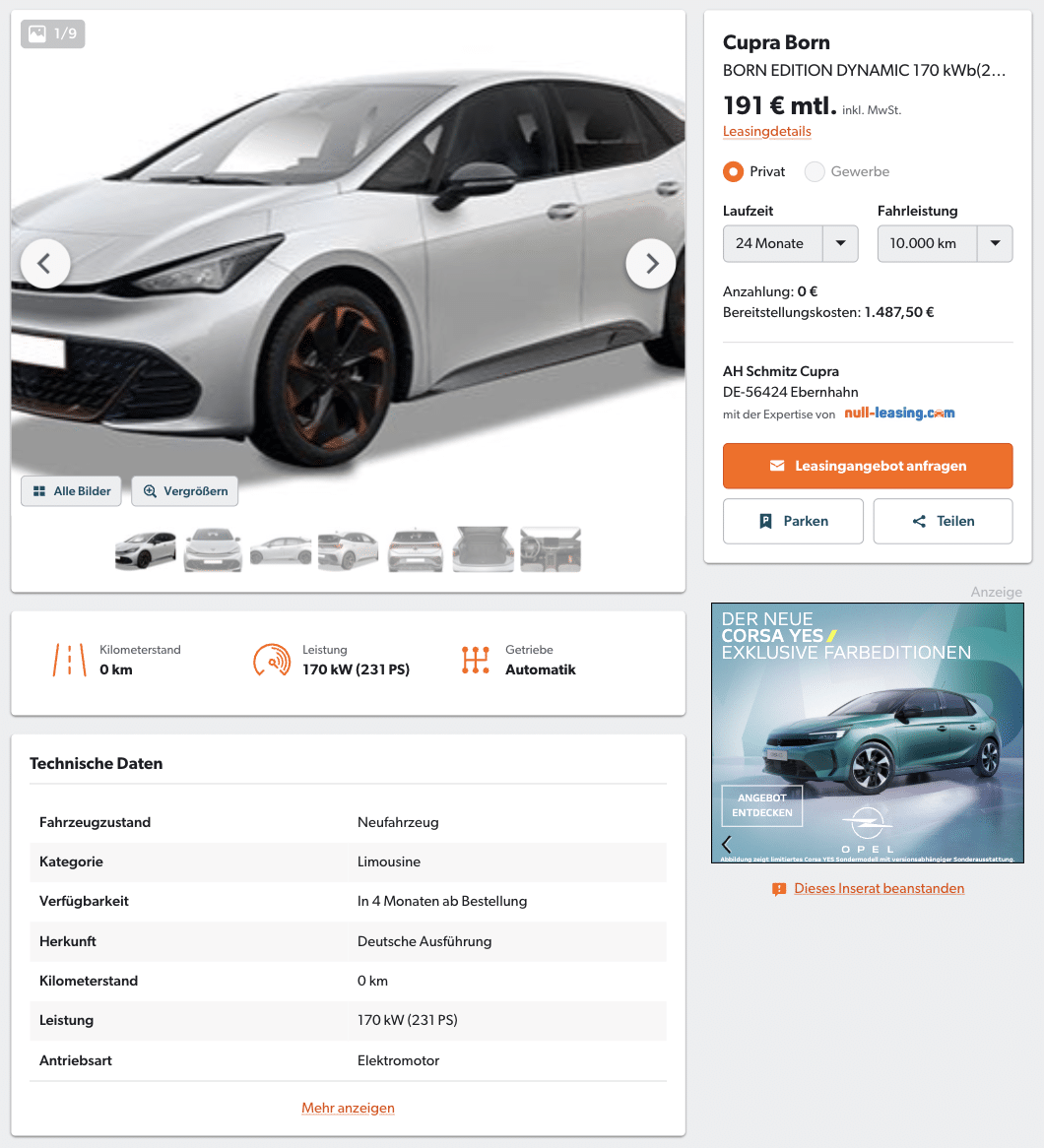Click the report flag icon near Inserat beanstanden
The width and height of the screenshot is (1044, 1148).
coord(779,889)
